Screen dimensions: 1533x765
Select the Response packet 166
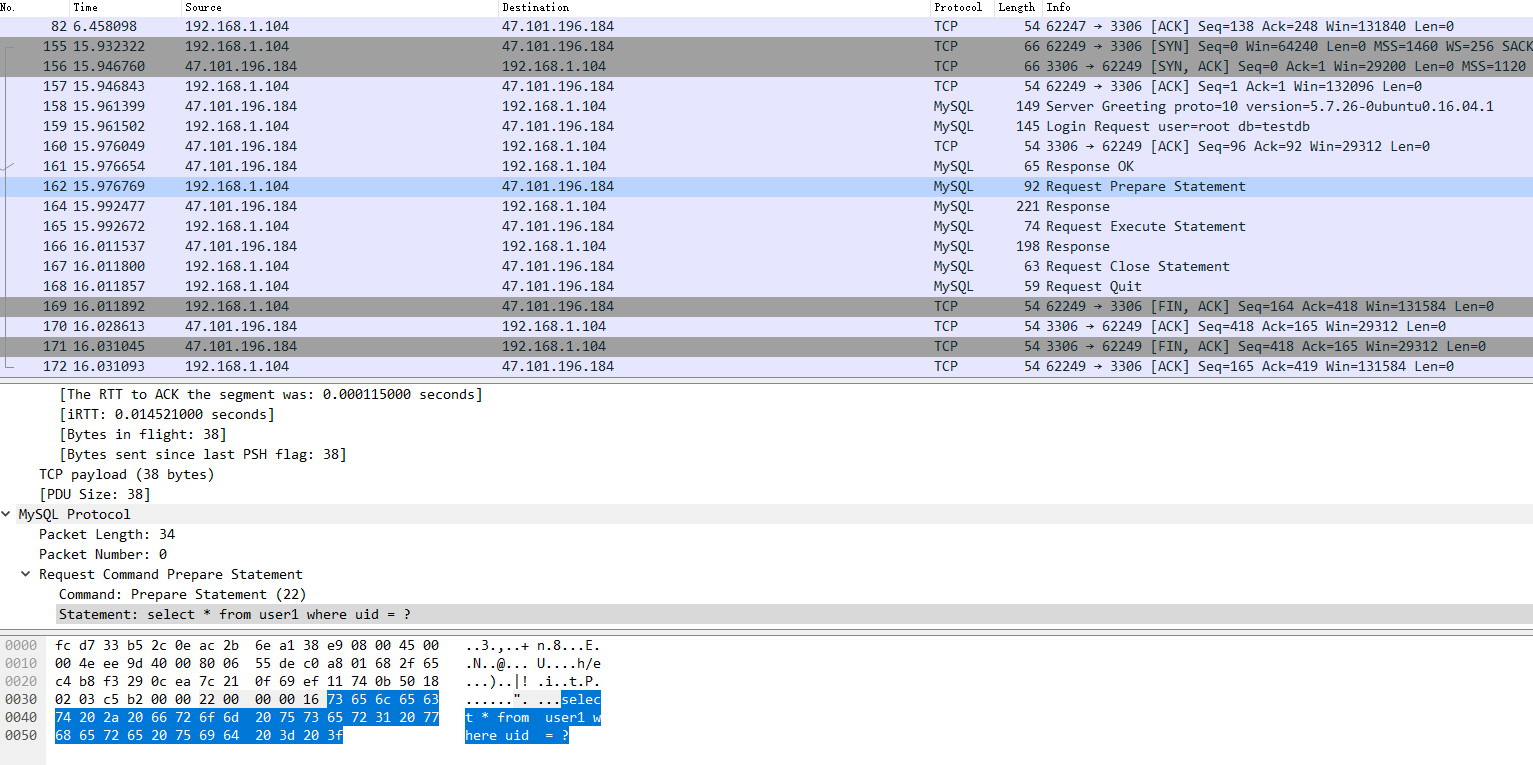(x=766, y=246)
